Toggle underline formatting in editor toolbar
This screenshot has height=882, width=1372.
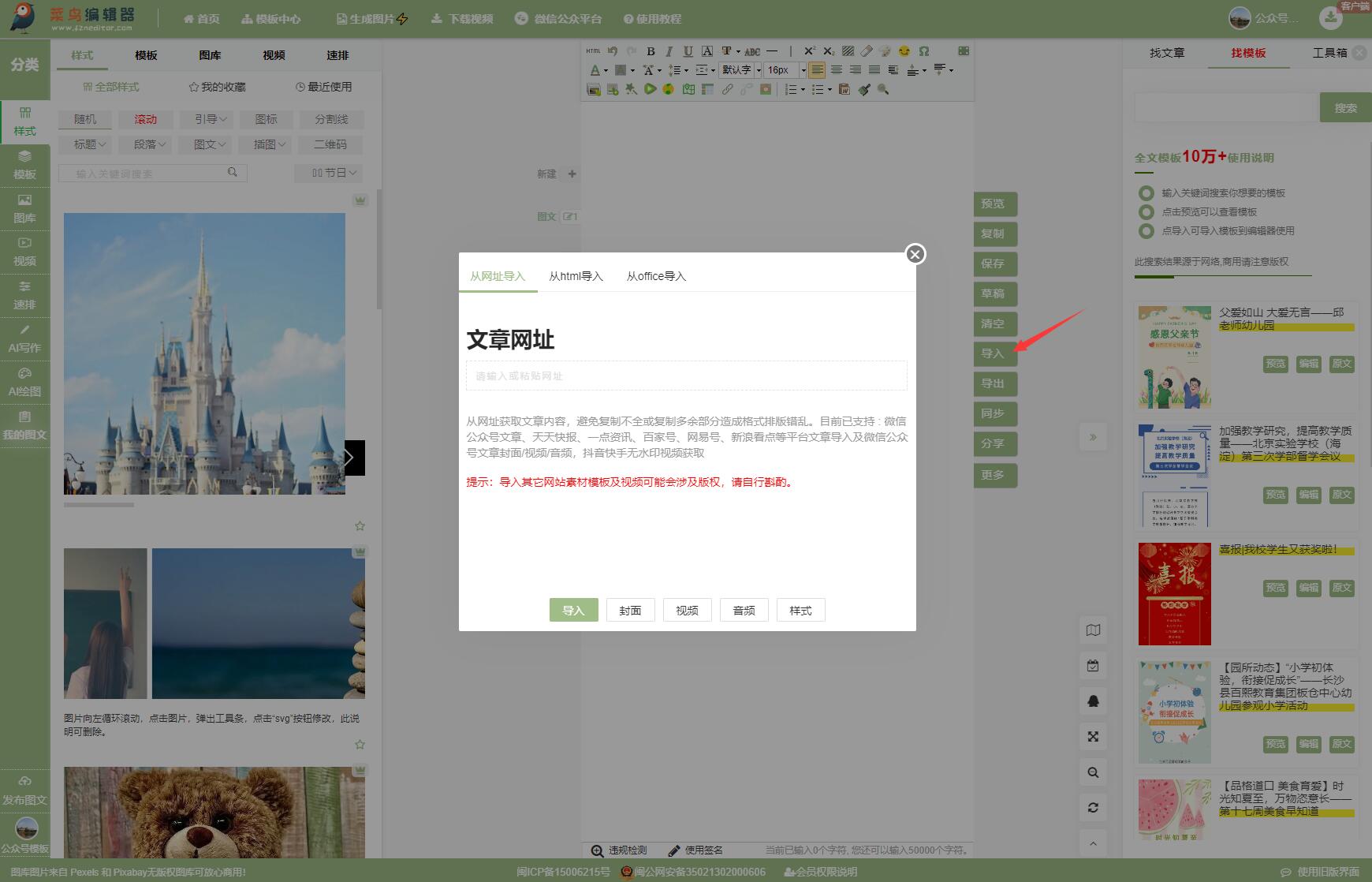[688, 51]
